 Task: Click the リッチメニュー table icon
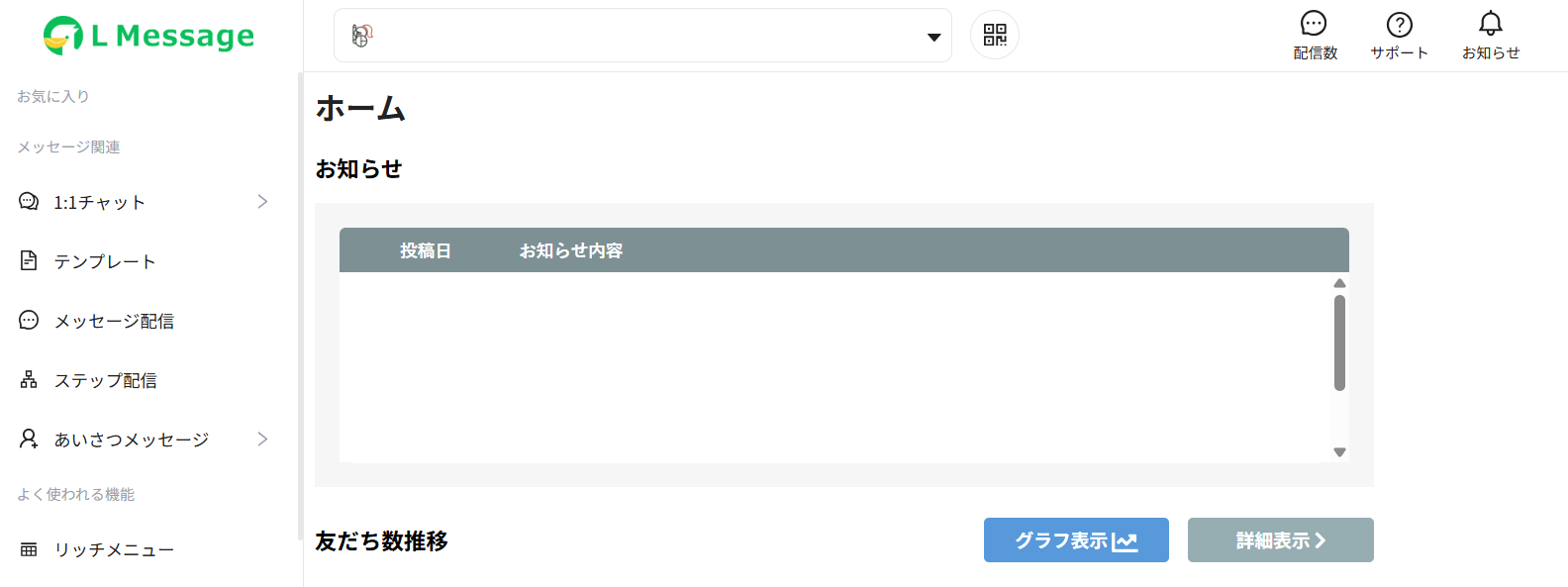tap(29, 549)
